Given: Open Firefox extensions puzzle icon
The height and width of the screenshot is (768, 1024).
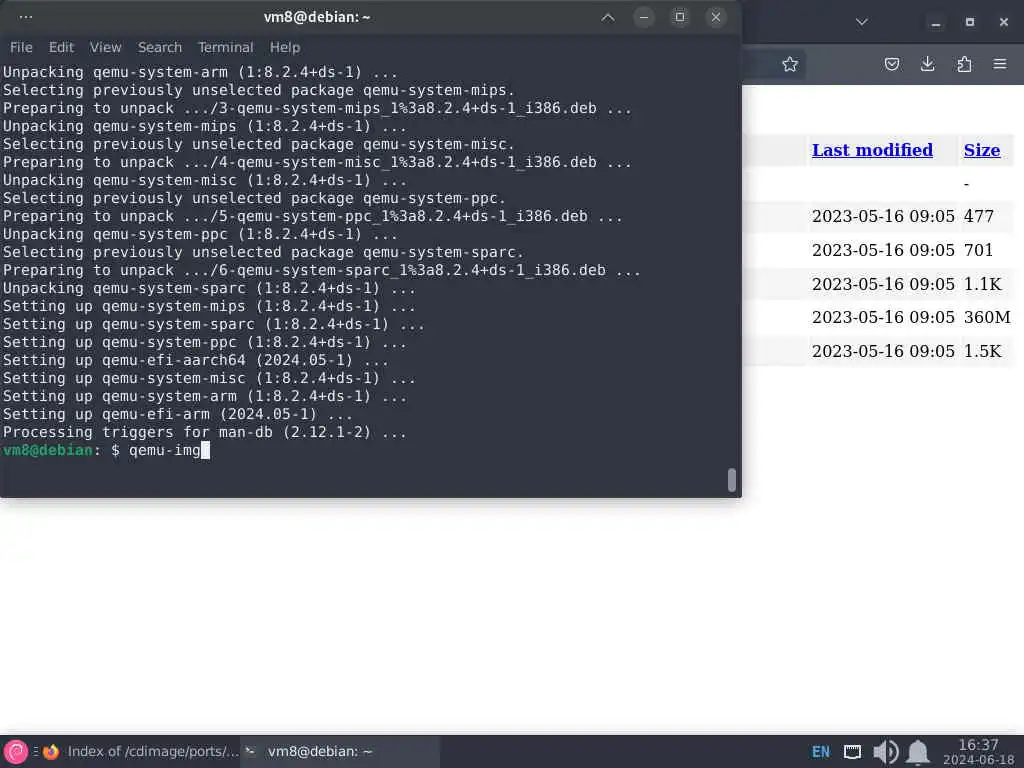Looking at the screenshot, I should (964, 64).
